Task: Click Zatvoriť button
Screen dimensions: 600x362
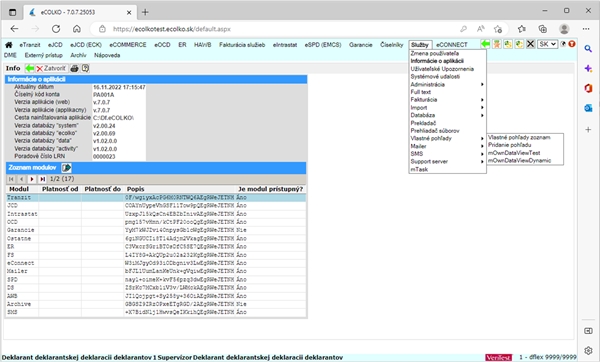Action: point(51,68)
